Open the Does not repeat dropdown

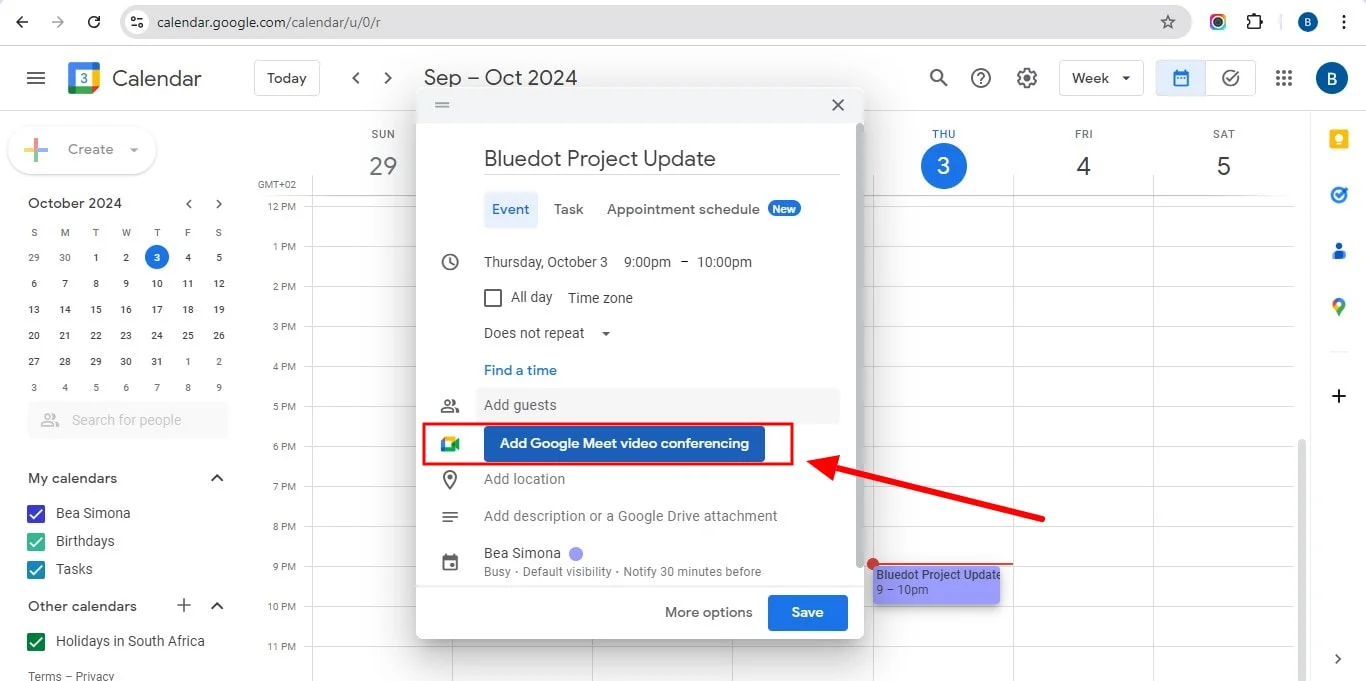[547, 333]
